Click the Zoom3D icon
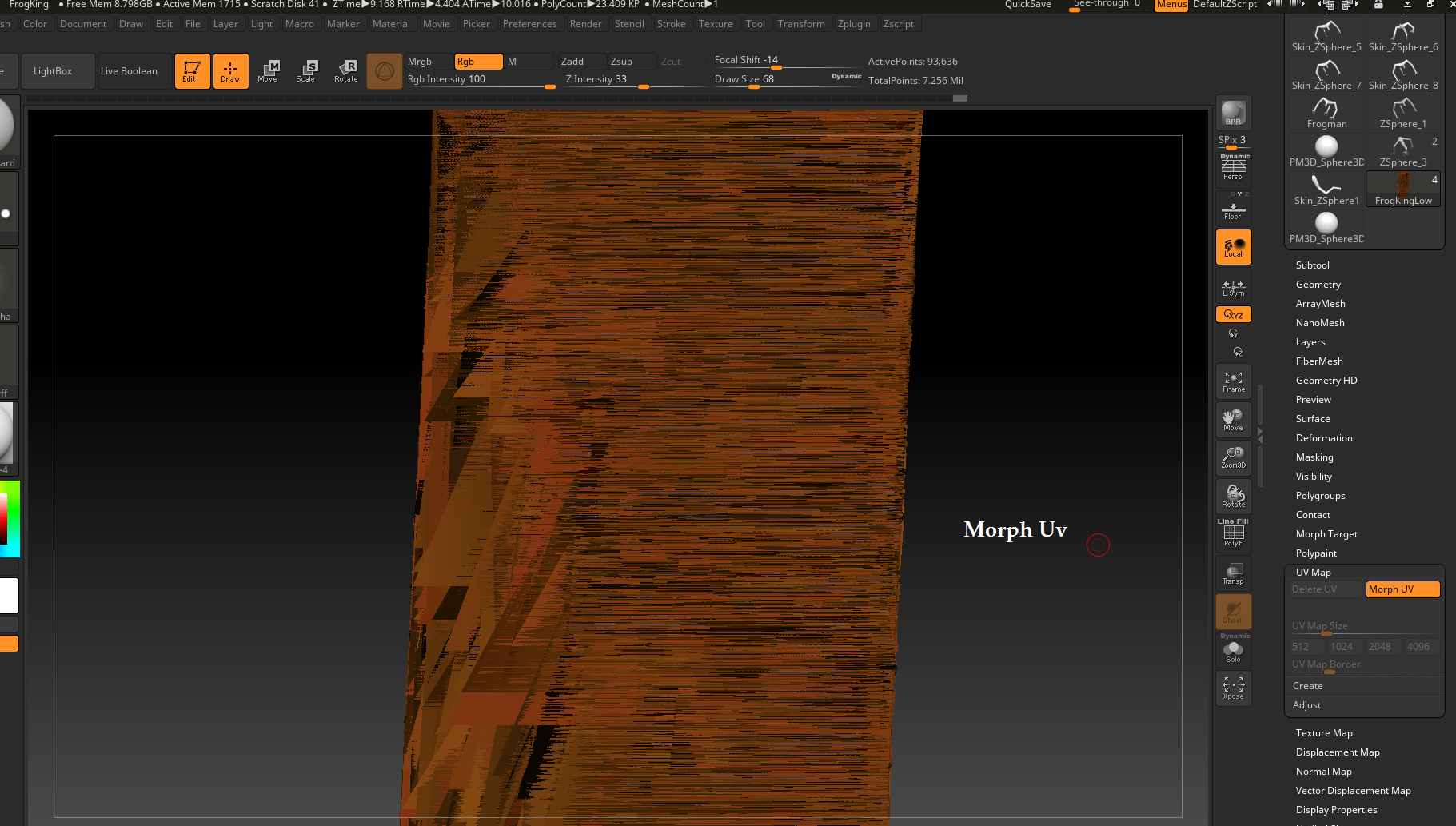The height and width of the screenshot is (826, 1456). 1233,458
